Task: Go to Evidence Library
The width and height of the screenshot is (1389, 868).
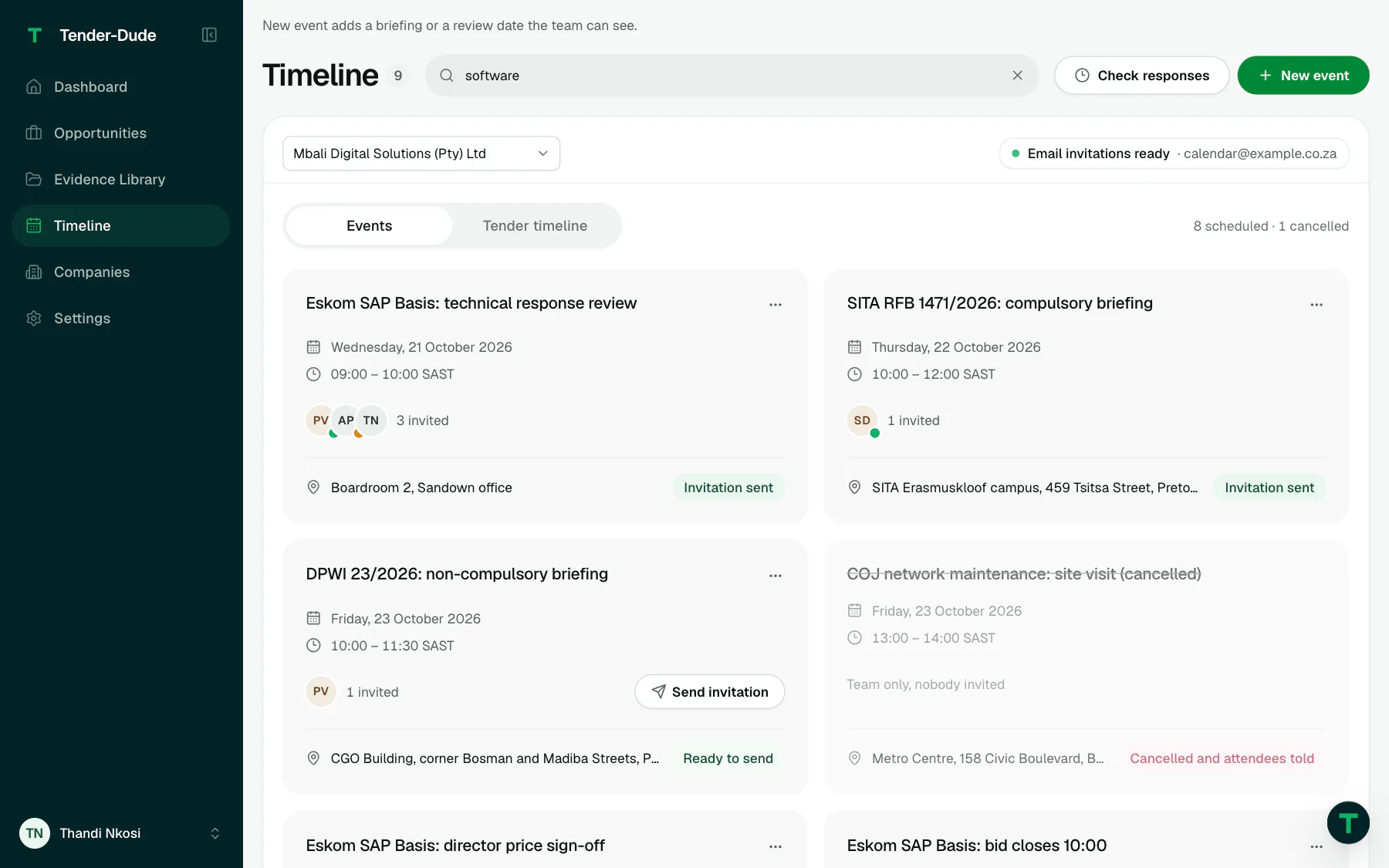Action: [121, 179]
